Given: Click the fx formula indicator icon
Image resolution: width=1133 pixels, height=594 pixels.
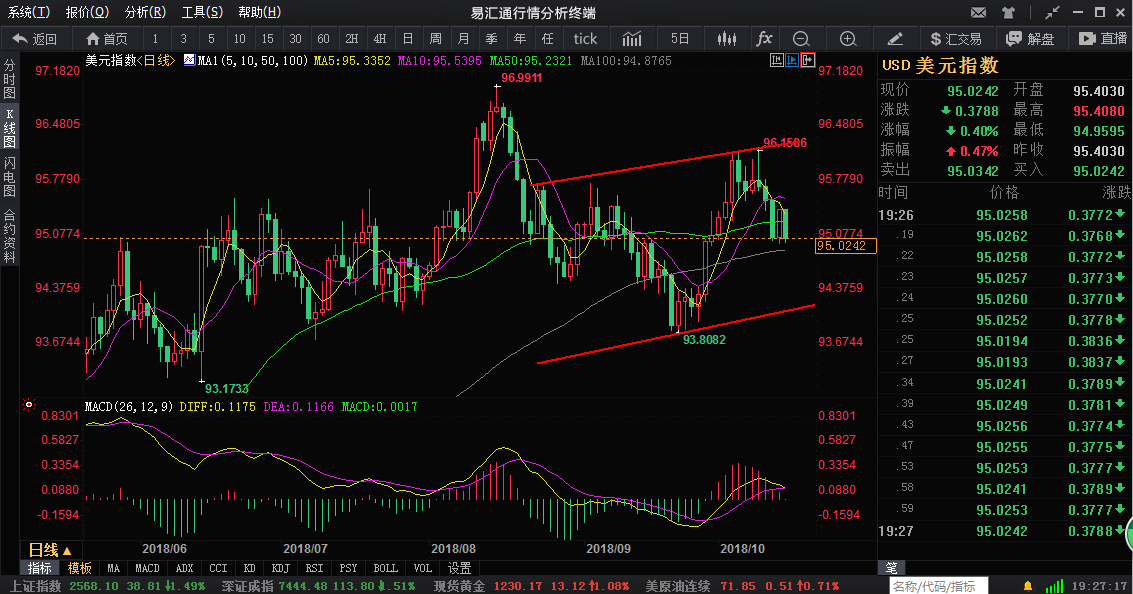Looking at the screenshot, I should tap(764, 39).
